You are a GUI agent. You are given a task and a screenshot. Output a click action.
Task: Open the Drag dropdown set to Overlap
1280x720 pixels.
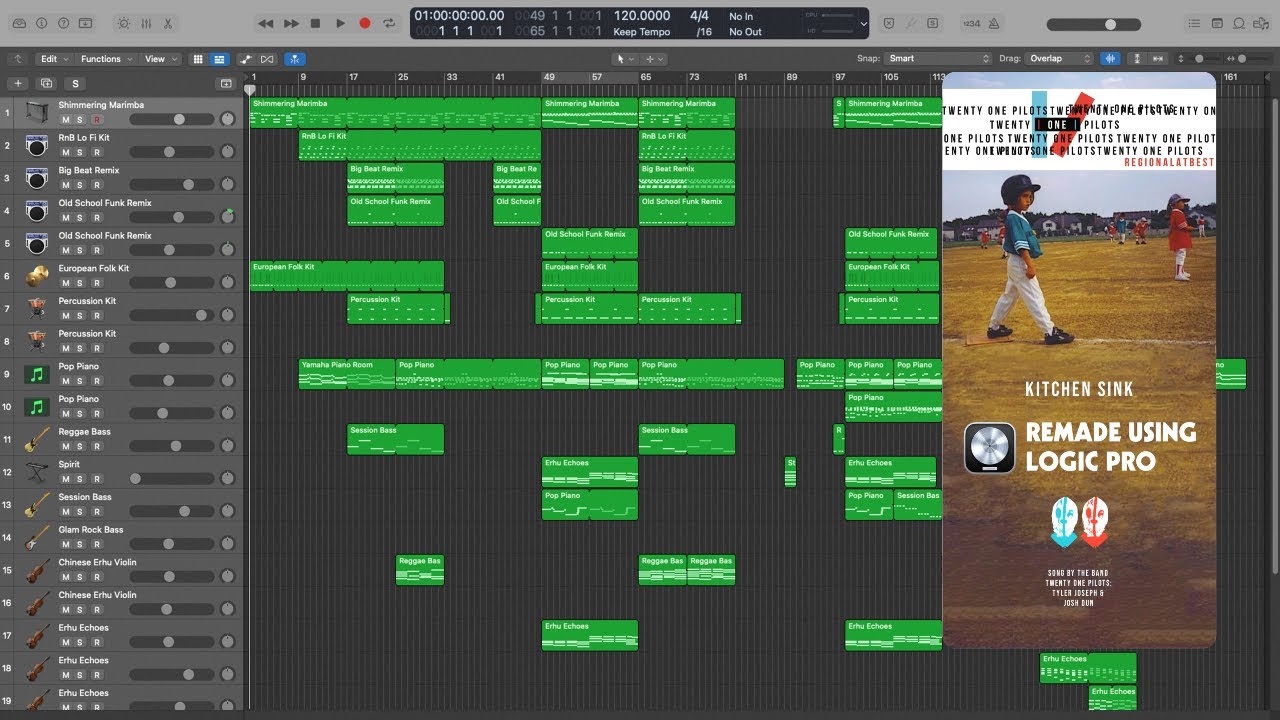click(x=1059, y=59)
